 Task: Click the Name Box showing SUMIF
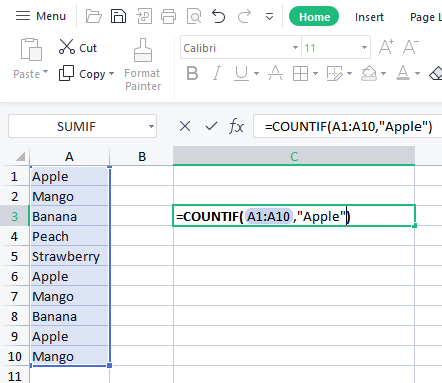pyautogui.click(x=76, y=126)
